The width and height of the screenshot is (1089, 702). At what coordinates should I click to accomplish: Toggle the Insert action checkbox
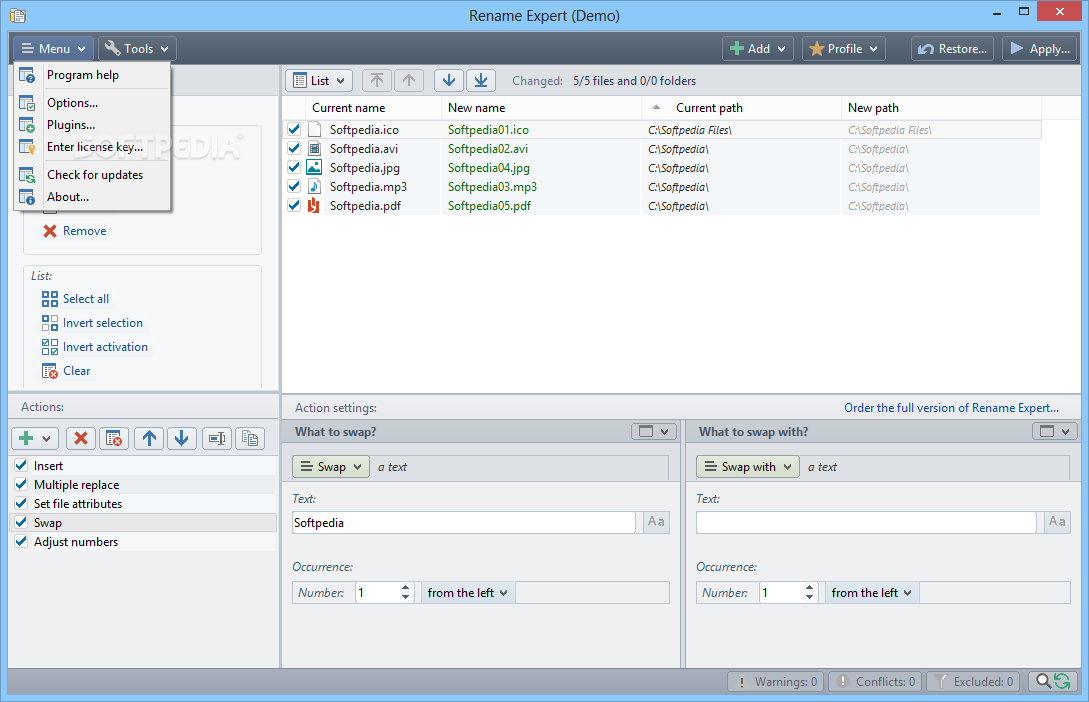coord(21,465)
